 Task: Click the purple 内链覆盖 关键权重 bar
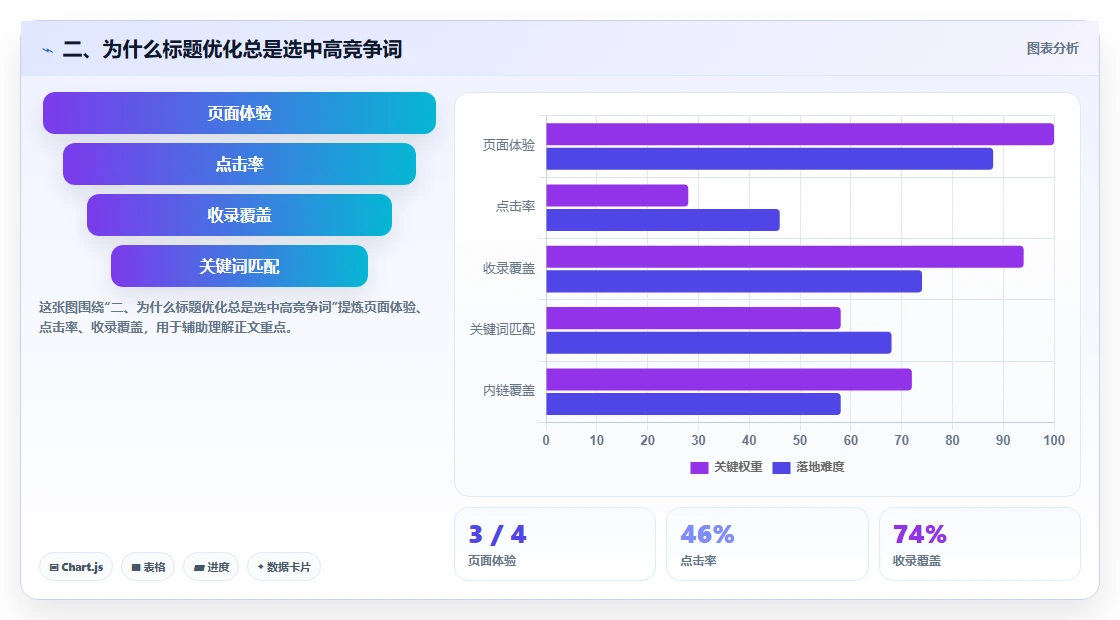tap(729, 379)
